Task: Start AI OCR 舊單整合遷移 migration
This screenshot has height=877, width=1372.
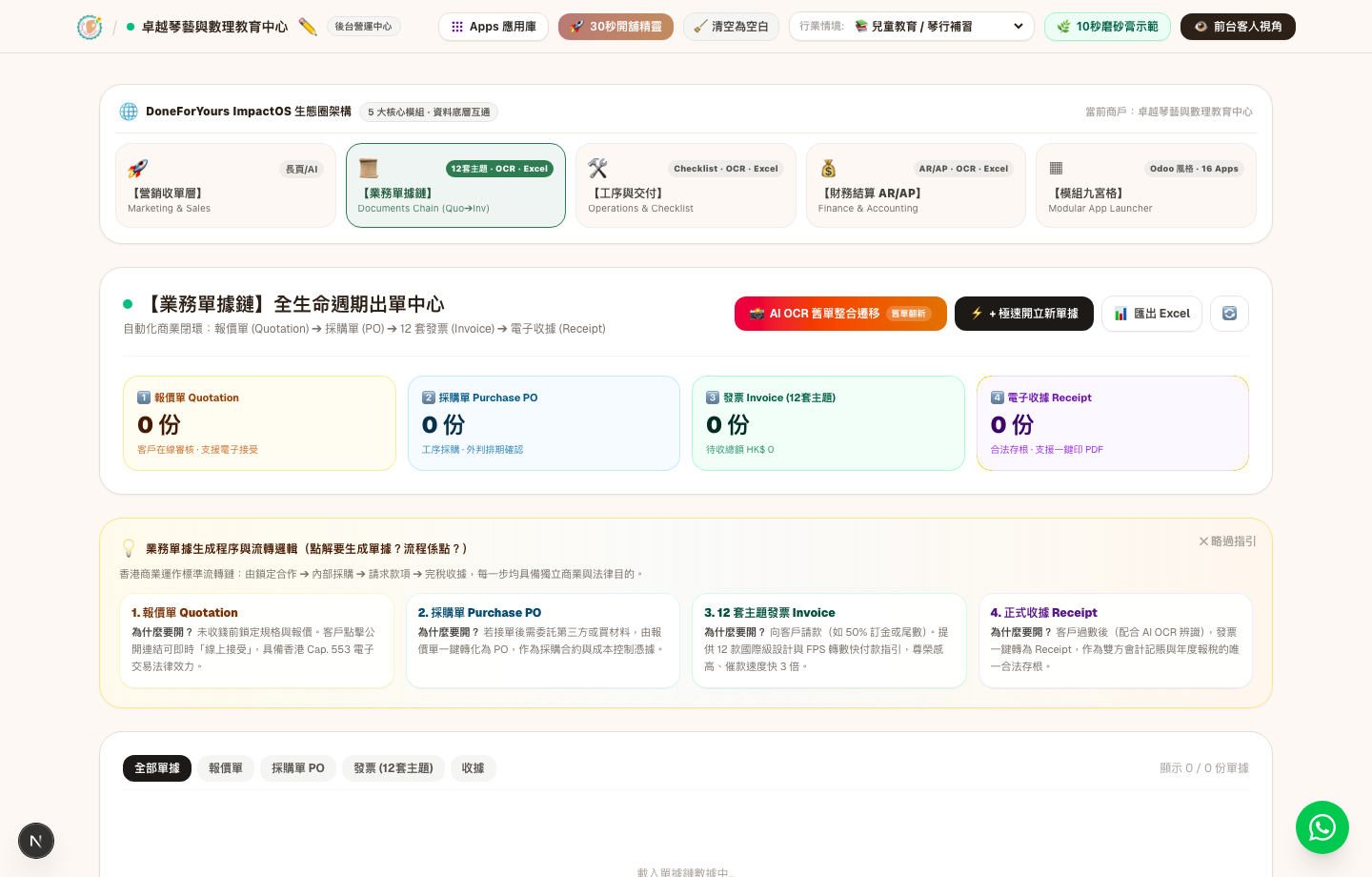Action: point(840,314)
